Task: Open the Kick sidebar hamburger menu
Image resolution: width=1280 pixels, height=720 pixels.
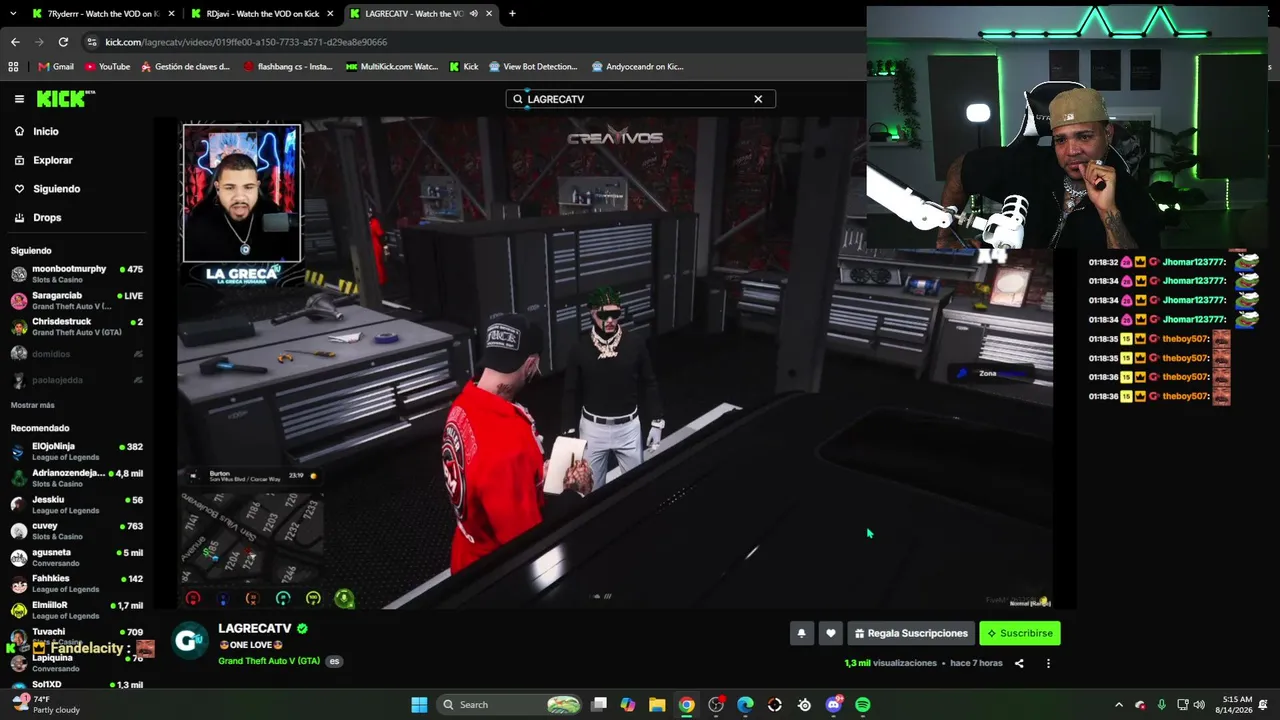Action: [x=19, y=99]
